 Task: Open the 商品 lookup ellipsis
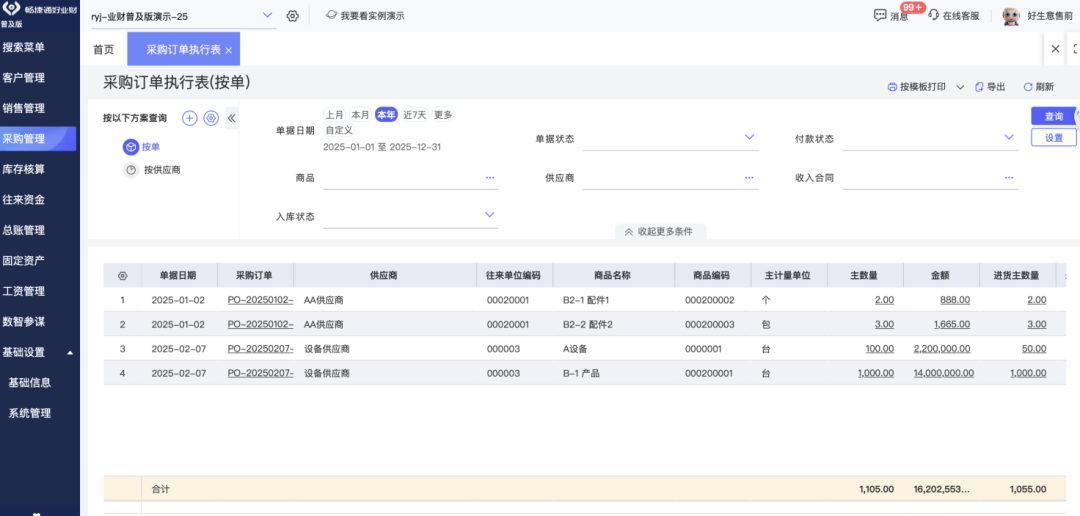coord(490,178)
